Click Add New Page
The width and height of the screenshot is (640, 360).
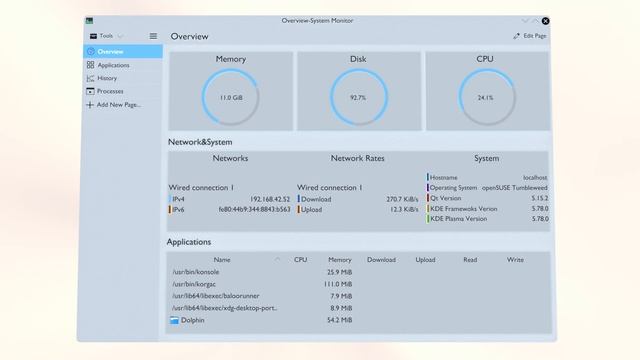click(123, 104)
